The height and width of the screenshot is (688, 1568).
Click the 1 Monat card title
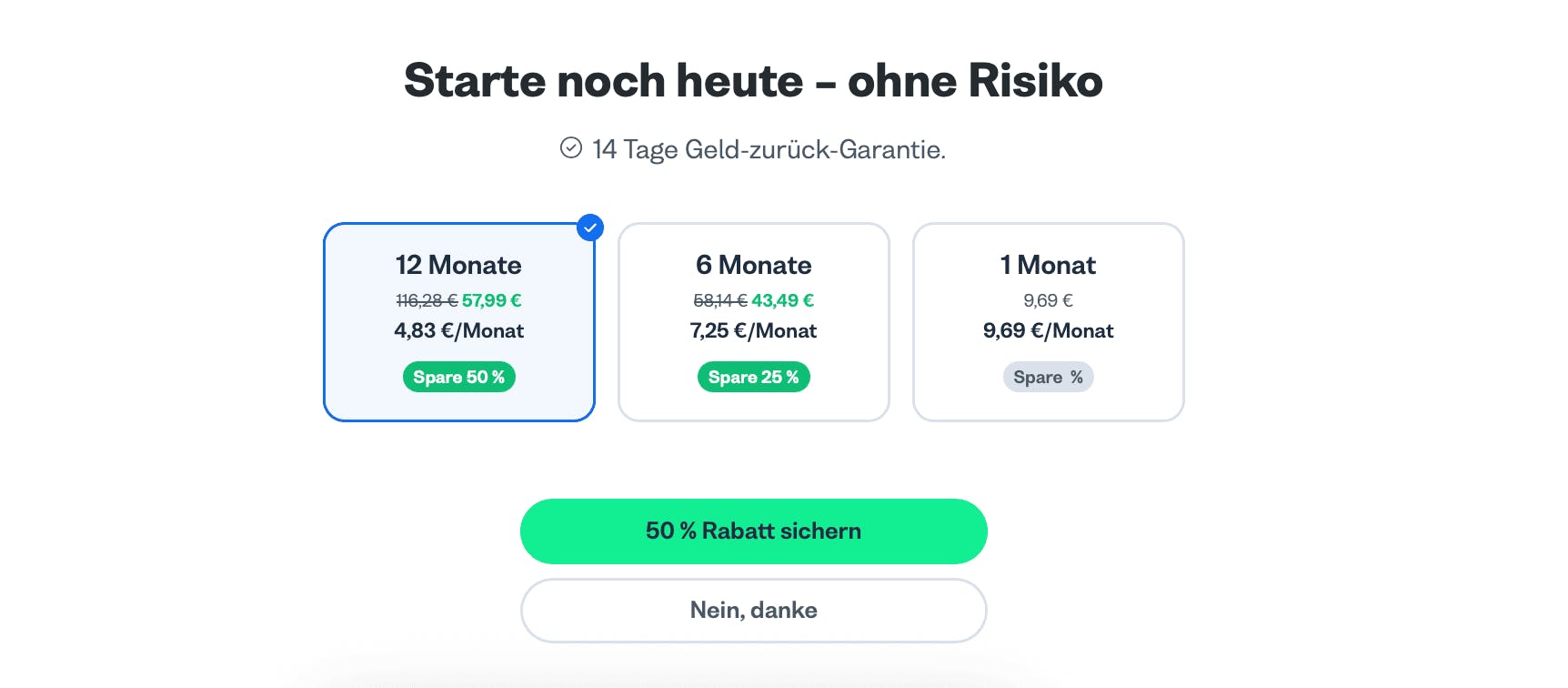coord(1048,265)
